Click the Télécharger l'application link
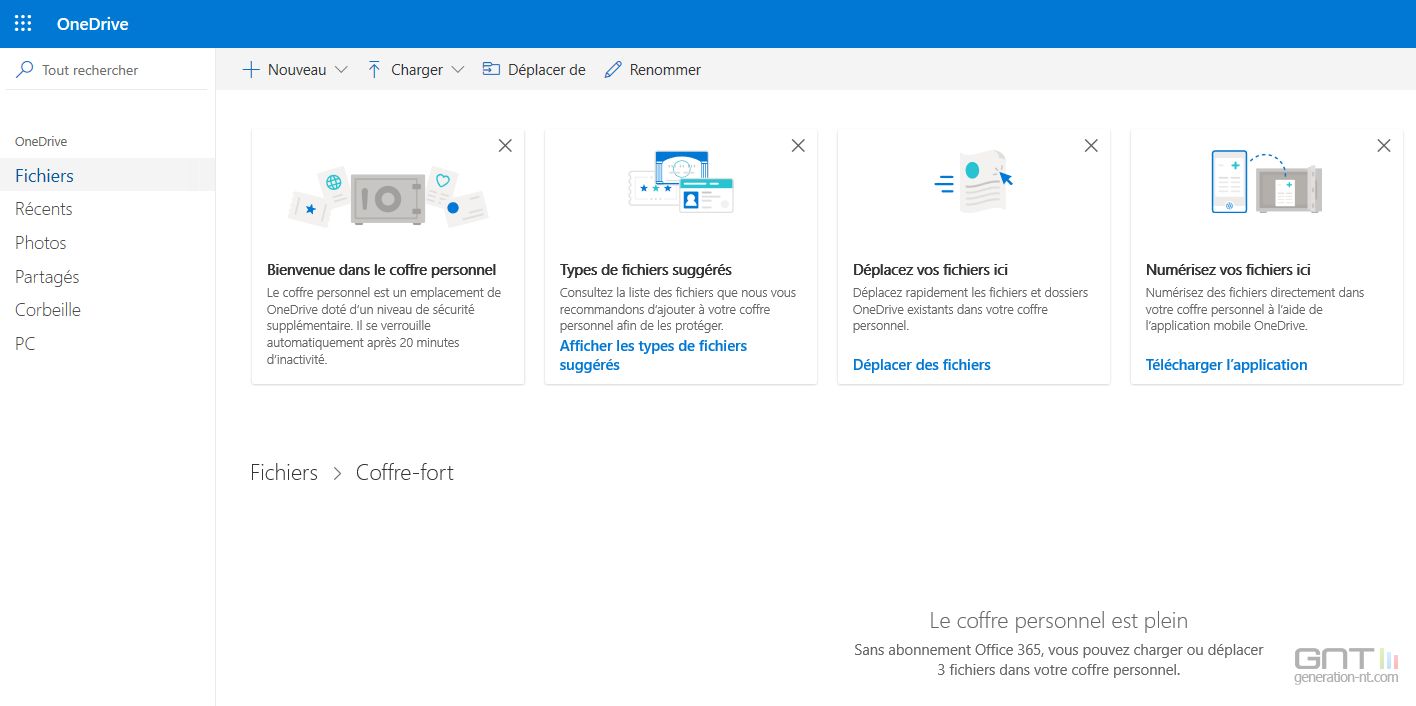1416x706 pixels. tap(1226, 365)
